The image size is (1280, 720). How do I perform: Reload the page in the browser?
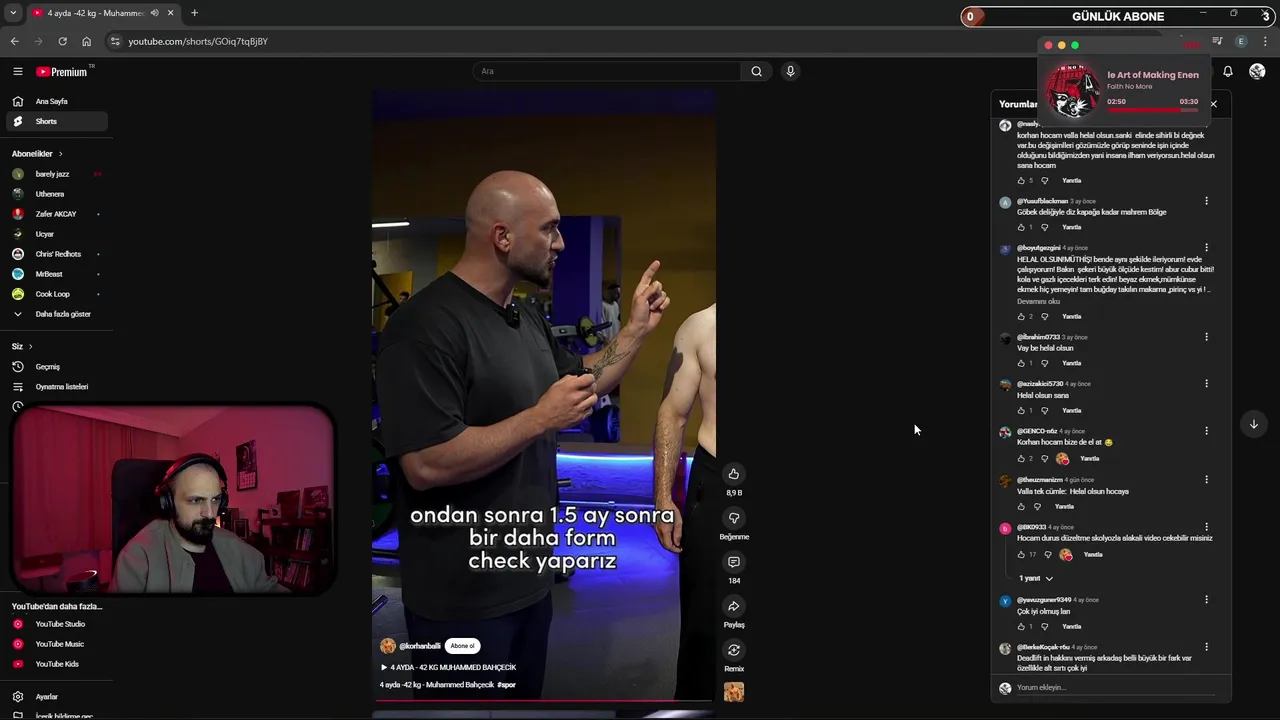point(62,41)
